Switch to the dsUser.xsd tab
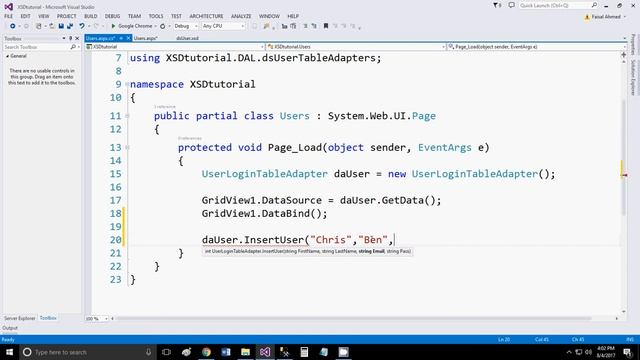The width and height of the screenshot is (640, 360). point(187,38)
